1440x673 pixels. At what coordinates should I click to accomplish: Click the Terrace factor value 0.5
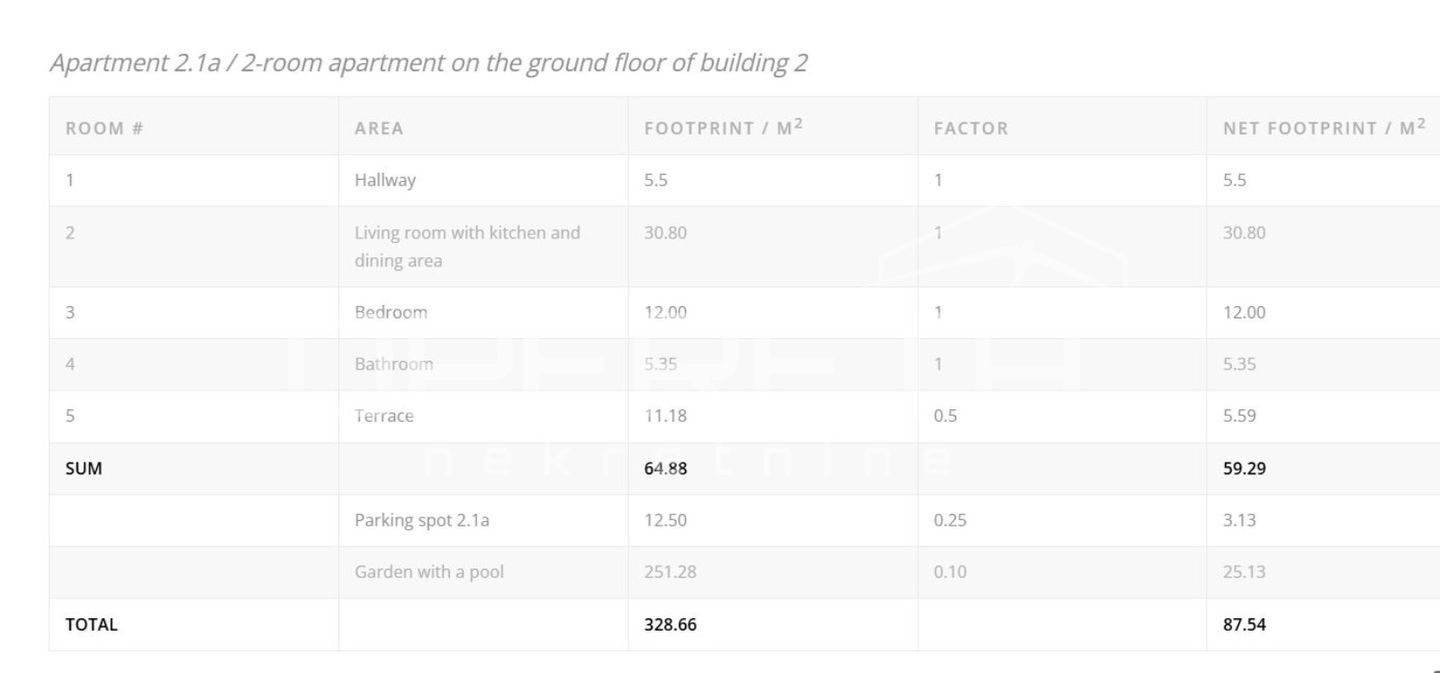(945, 416)
